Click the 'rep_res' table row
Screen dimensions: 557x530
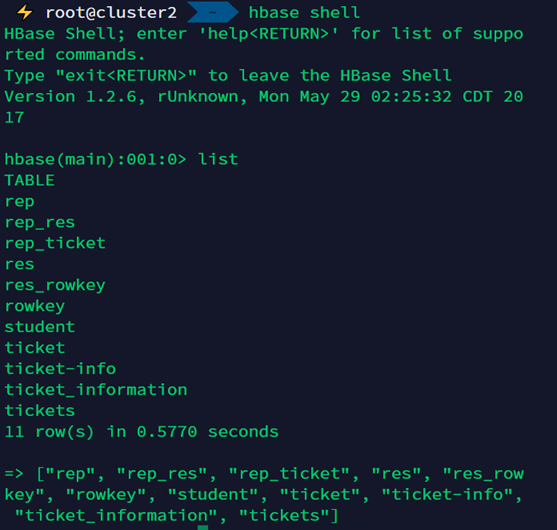pos(40,223)
